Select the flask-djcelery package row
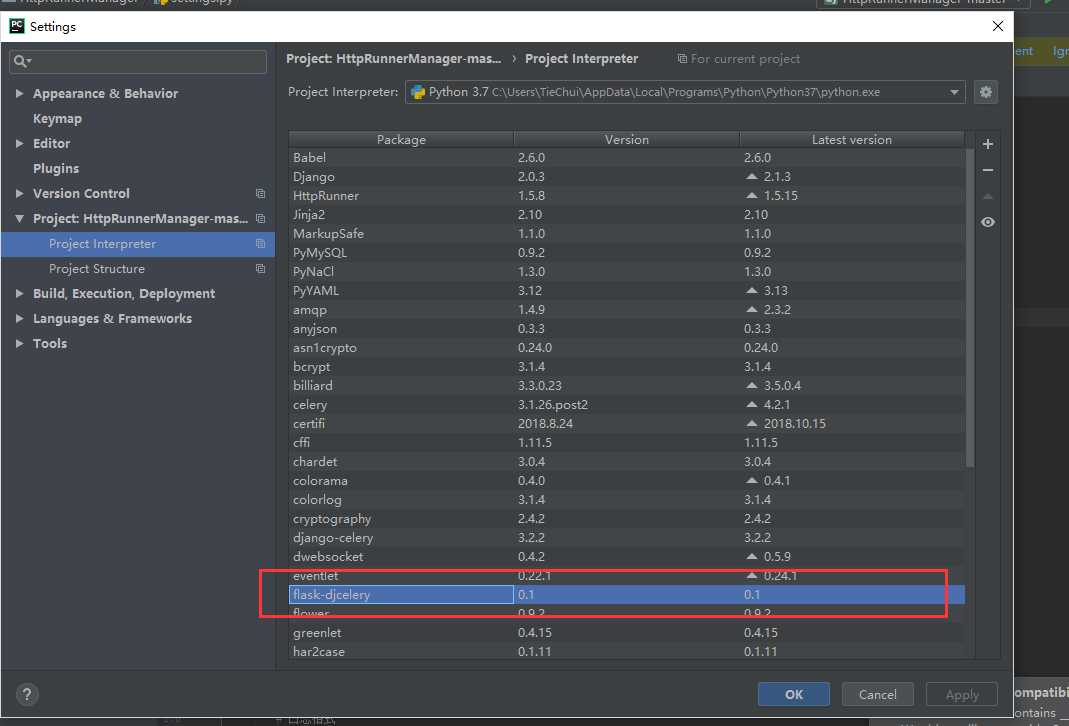Screen dimensions: 1069x726 tap(627, 594)
